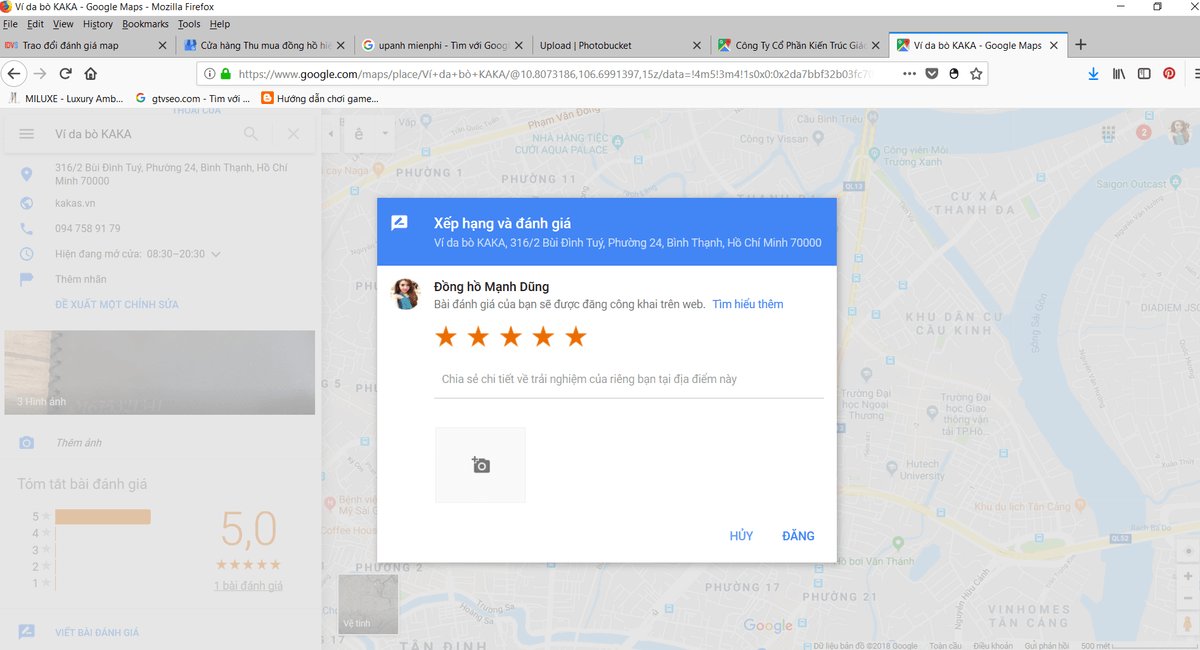Close the Upload | Photobucket tab
The height and width of the screenshot is (650, 1200).
[x=698, y=45]
